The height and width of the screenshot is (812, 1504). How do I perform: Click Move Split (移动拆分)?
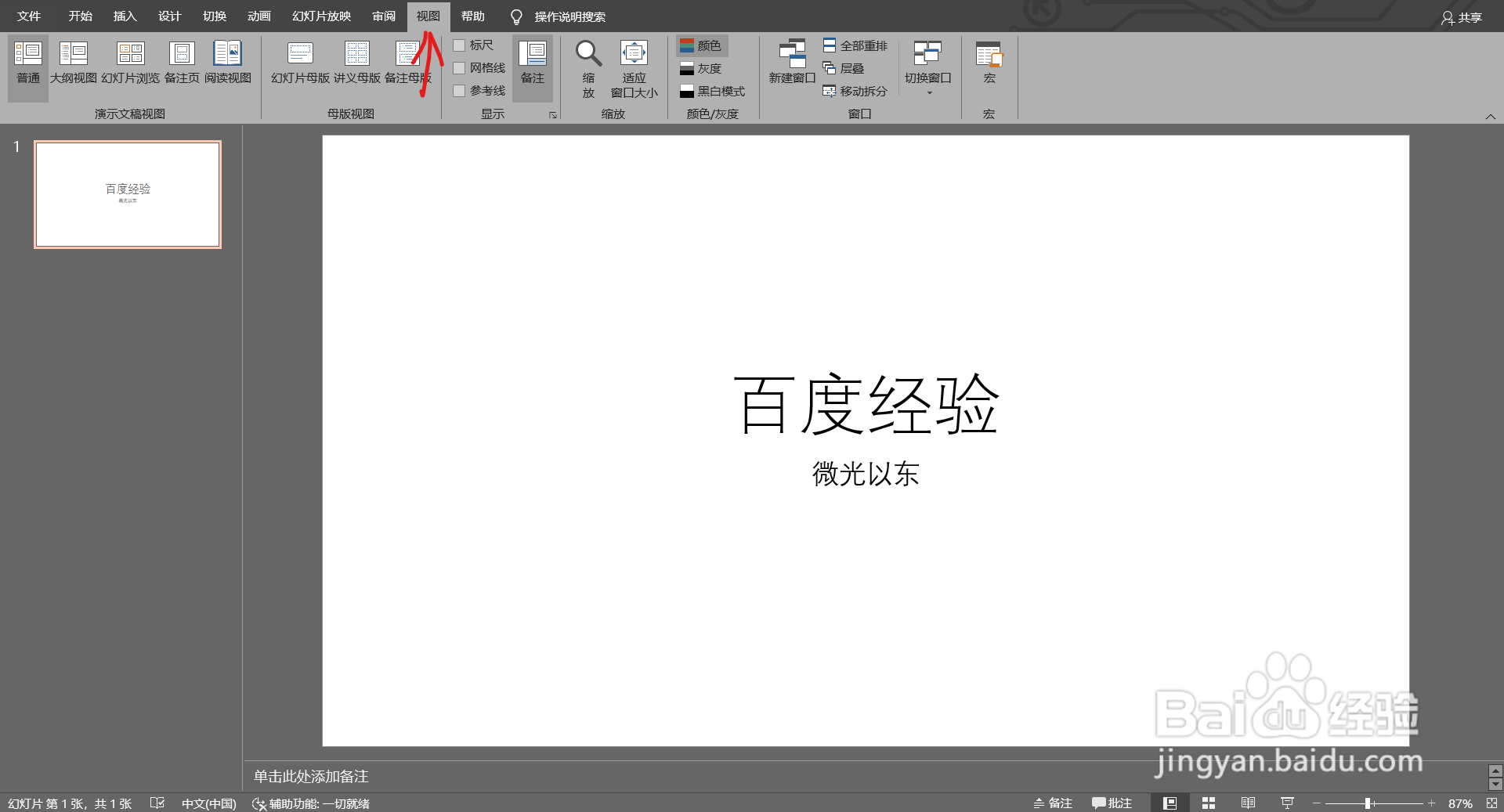[x=855, y=92]
